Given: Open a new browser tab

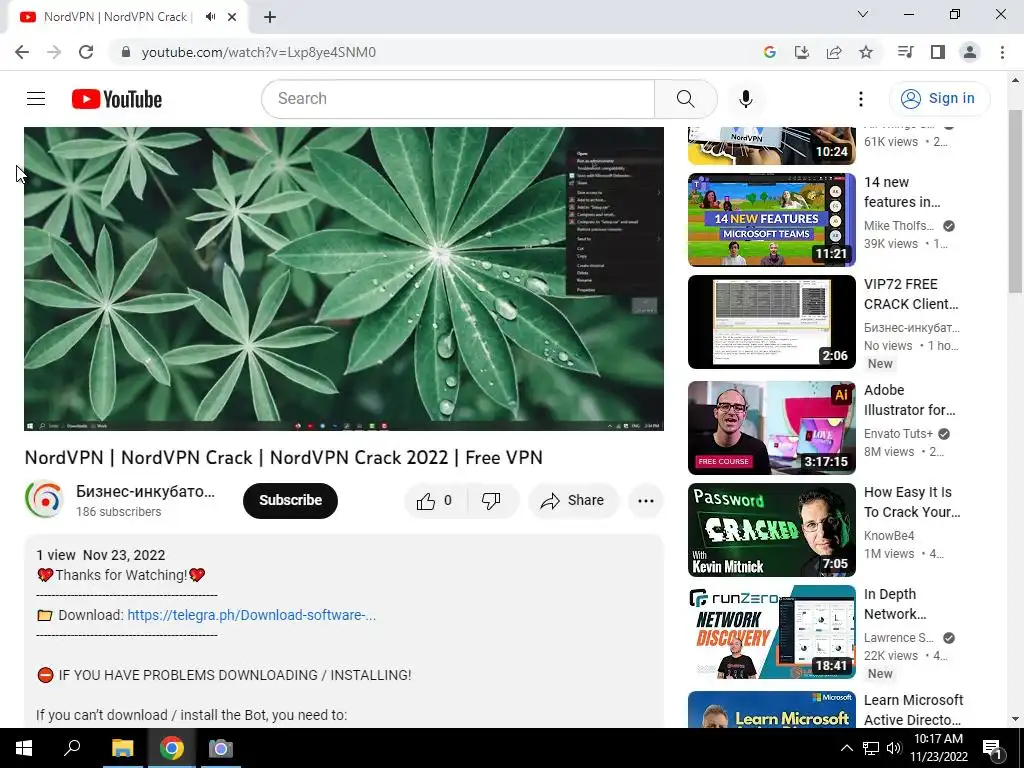Looking at the screenshot, I should pos(270,17).
